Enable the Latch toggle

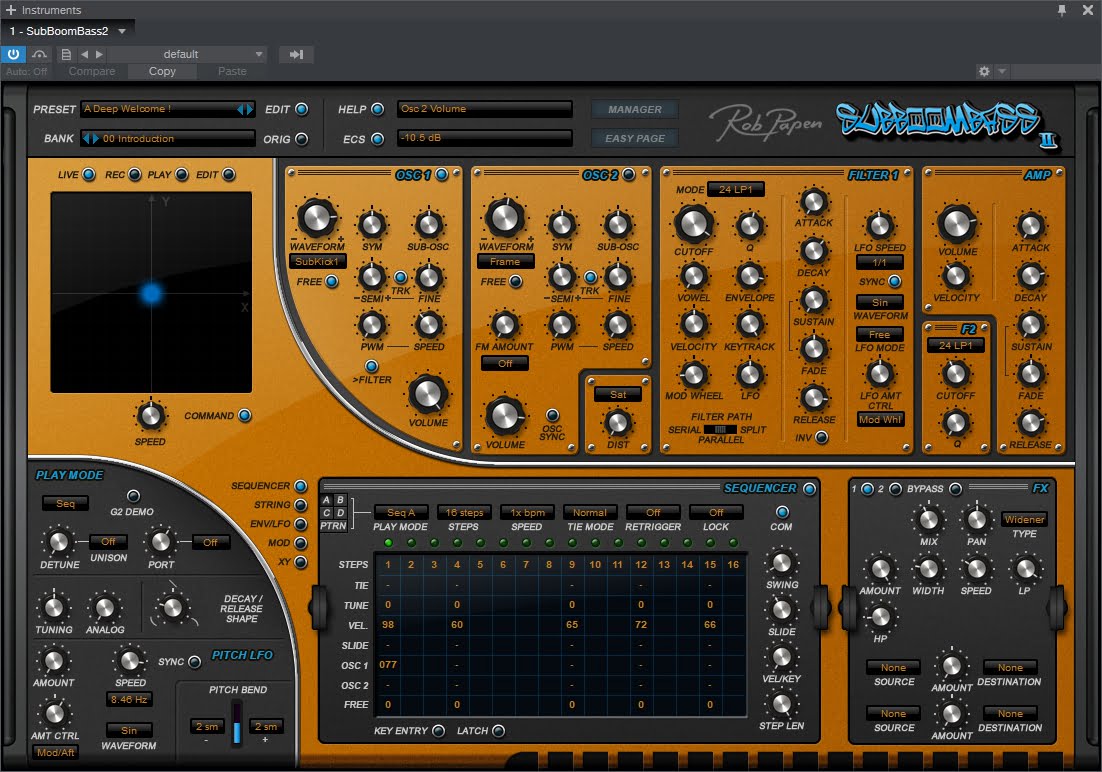click(498, 731)
